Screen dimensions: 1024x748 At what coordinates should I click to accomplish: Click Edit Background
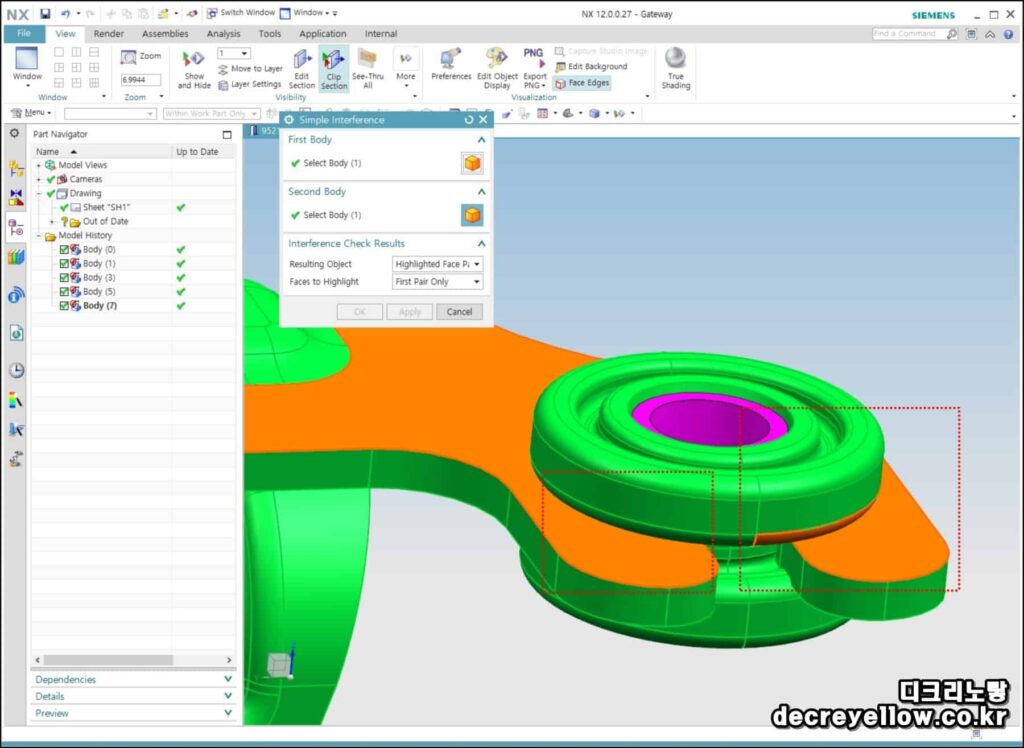[x=591, y=67]
